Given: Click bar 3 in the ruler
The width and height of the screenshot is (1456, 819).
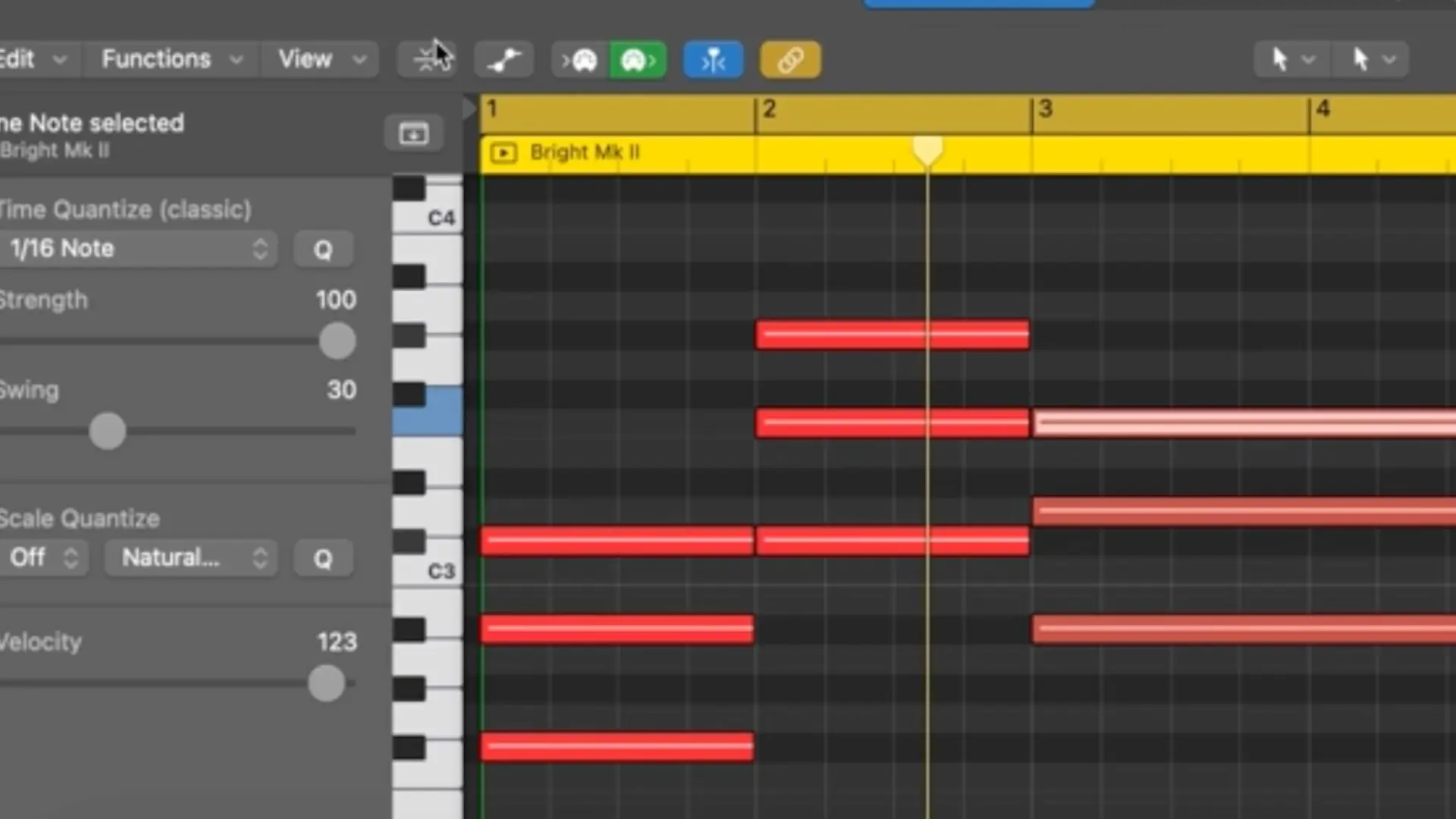Looking at the screenshot, I should point(1046,109).
